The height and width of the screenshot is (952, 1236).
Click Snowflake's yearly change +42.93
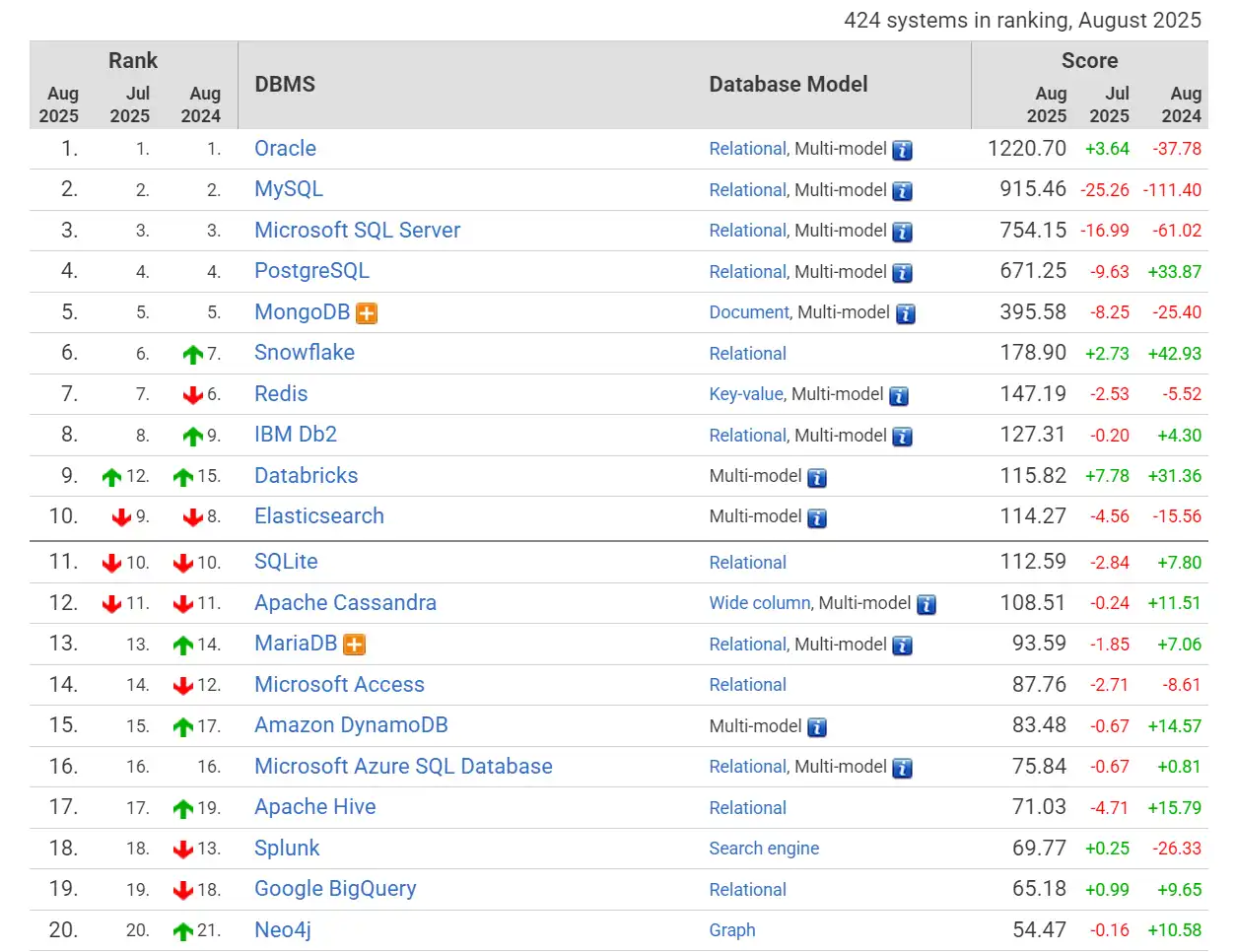(1174, 354)
